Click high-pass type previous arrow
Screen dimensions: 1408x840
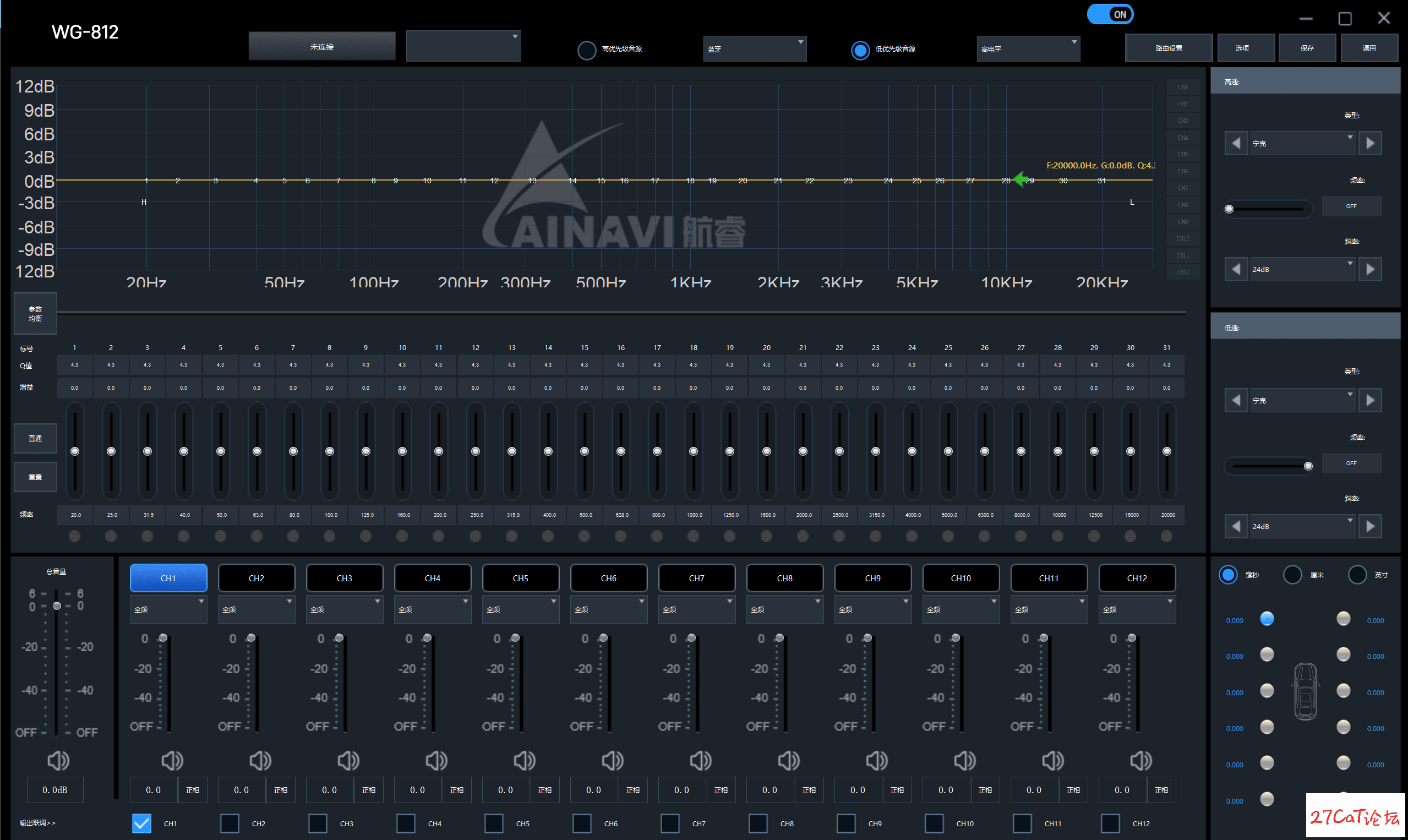tap(1236, 143)
